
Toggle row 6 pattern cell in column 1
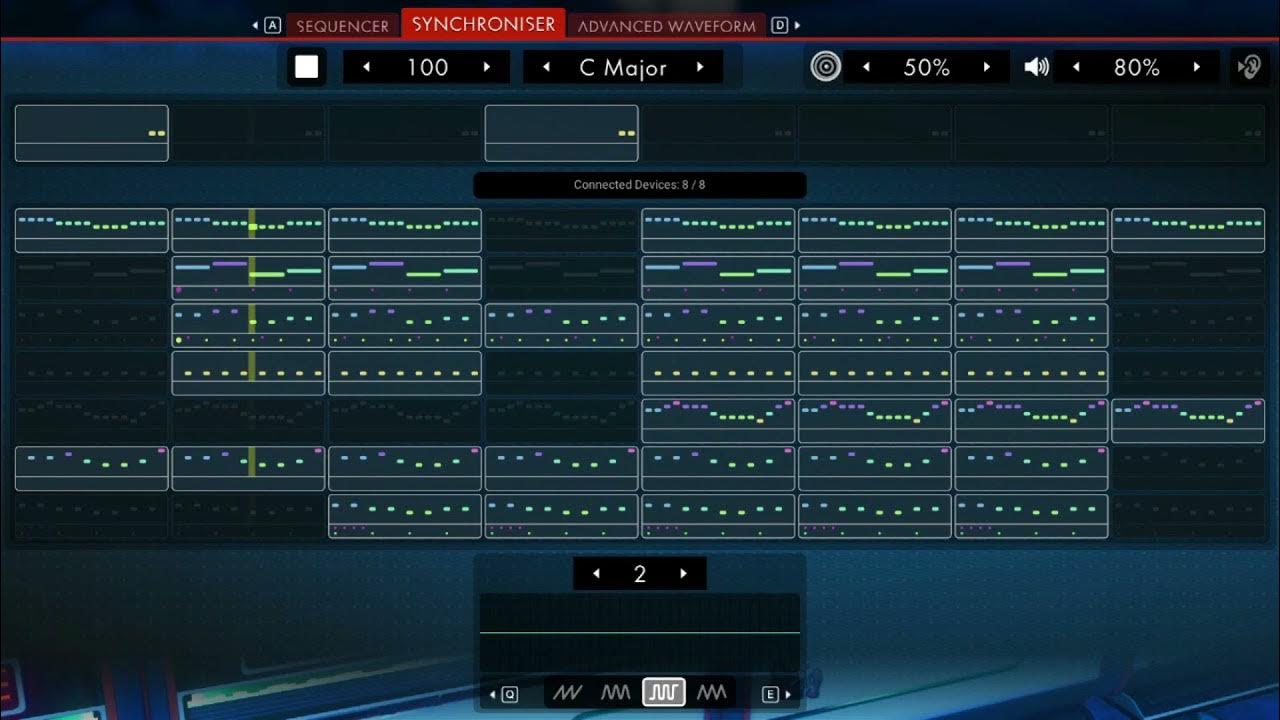tap(91, 468)
